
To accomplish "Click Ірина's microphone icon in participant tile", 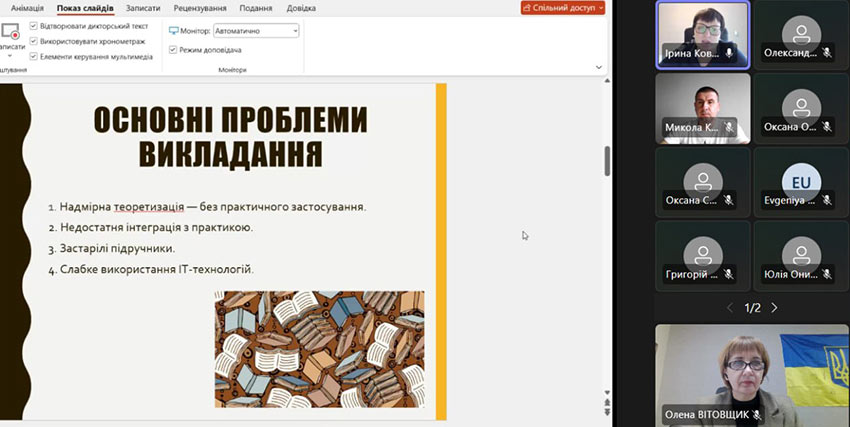I will (729, 53).
